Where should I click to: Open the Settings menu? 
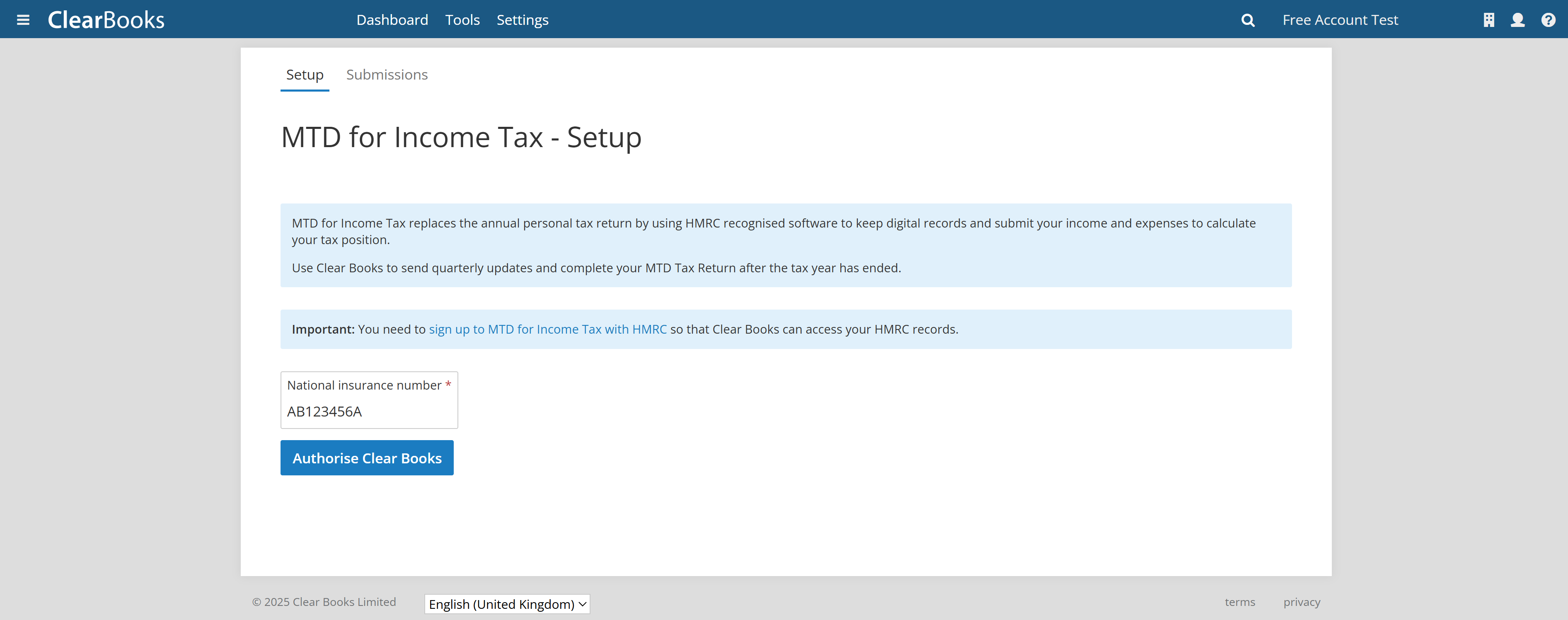pyautogui.click(x=522, y=20)
